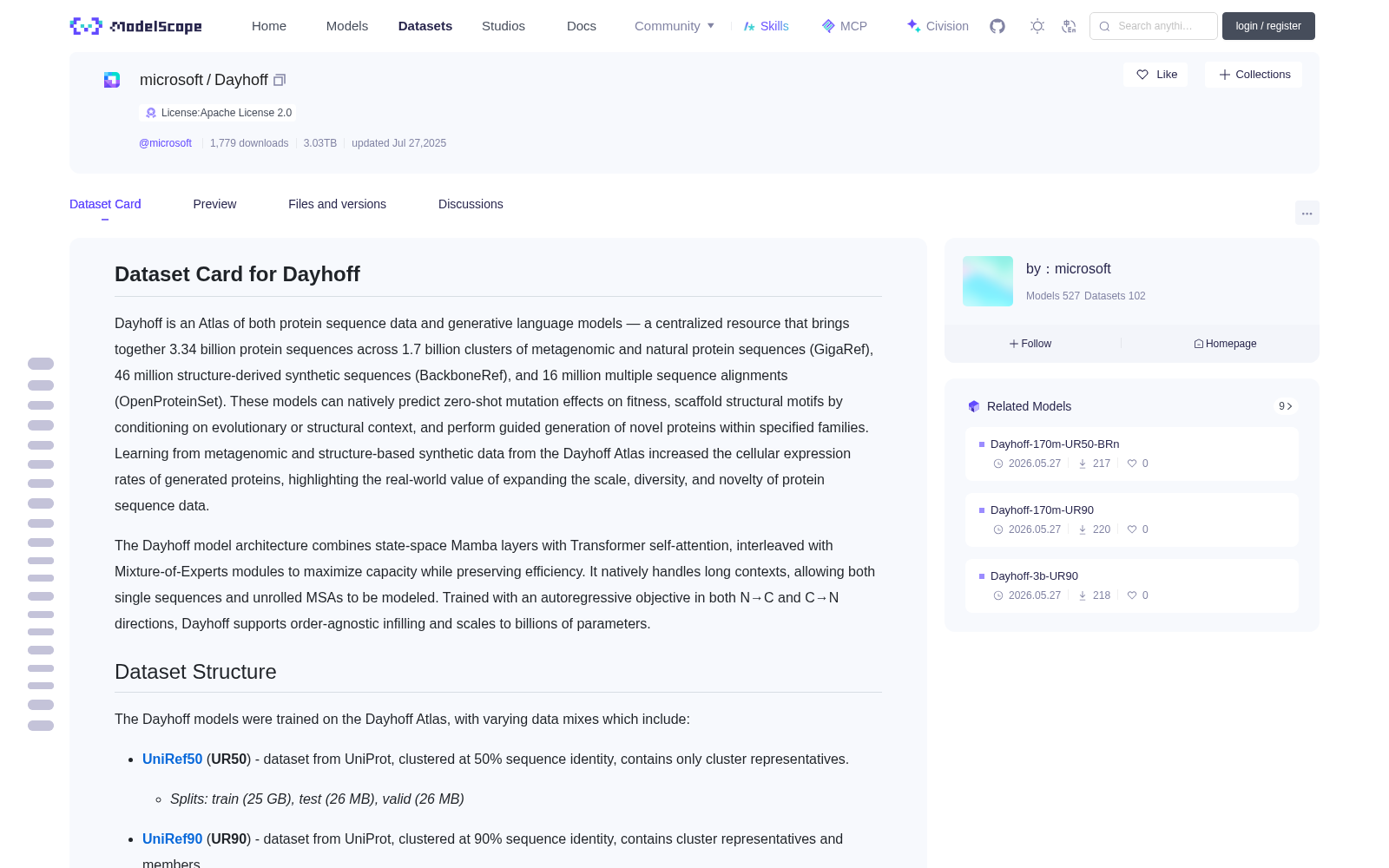
Task: Toggle light/dark theme sun icon
Action: pyautogui.click(x=1037, y=26)
